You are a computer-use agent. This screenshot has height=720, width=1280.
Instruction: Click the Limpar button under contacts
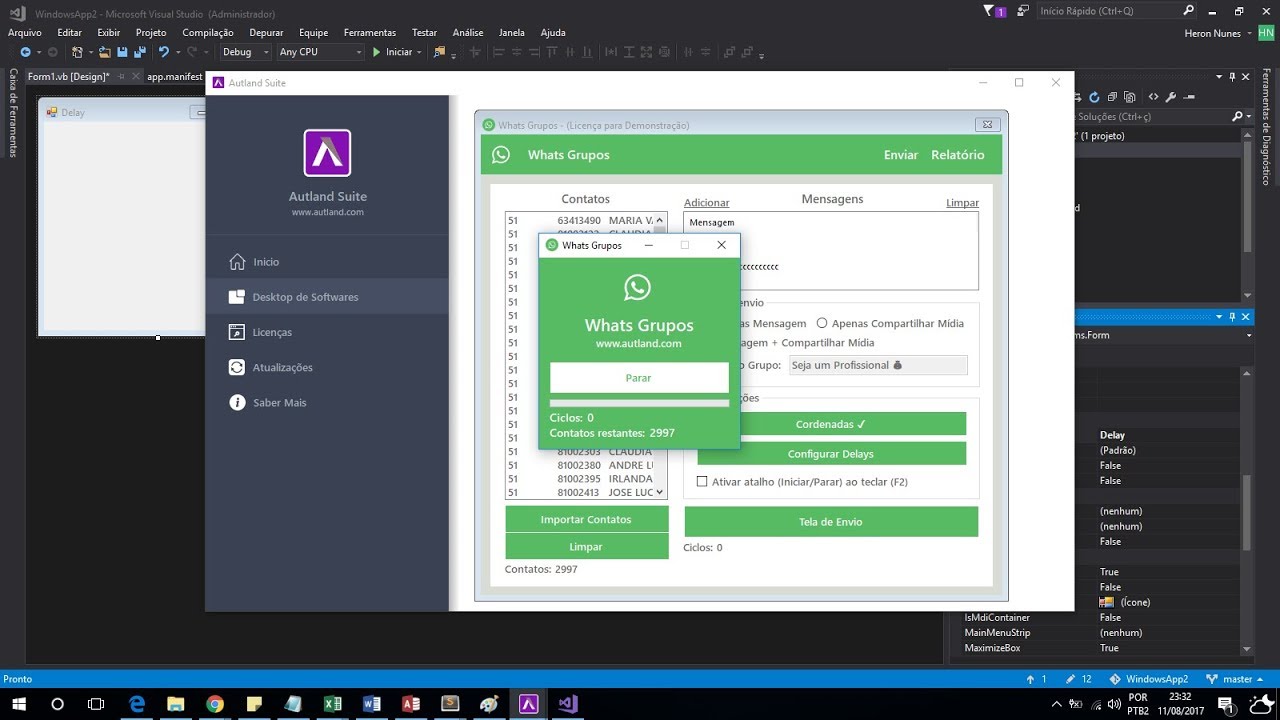tap(586, 546)
